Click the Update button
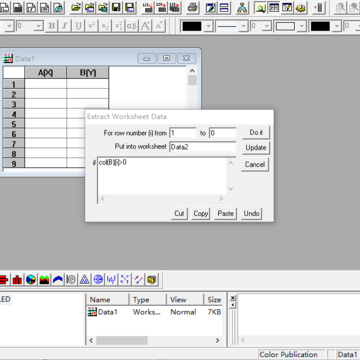The width and height of the screenshot is (360, 360). click(256, 148)
